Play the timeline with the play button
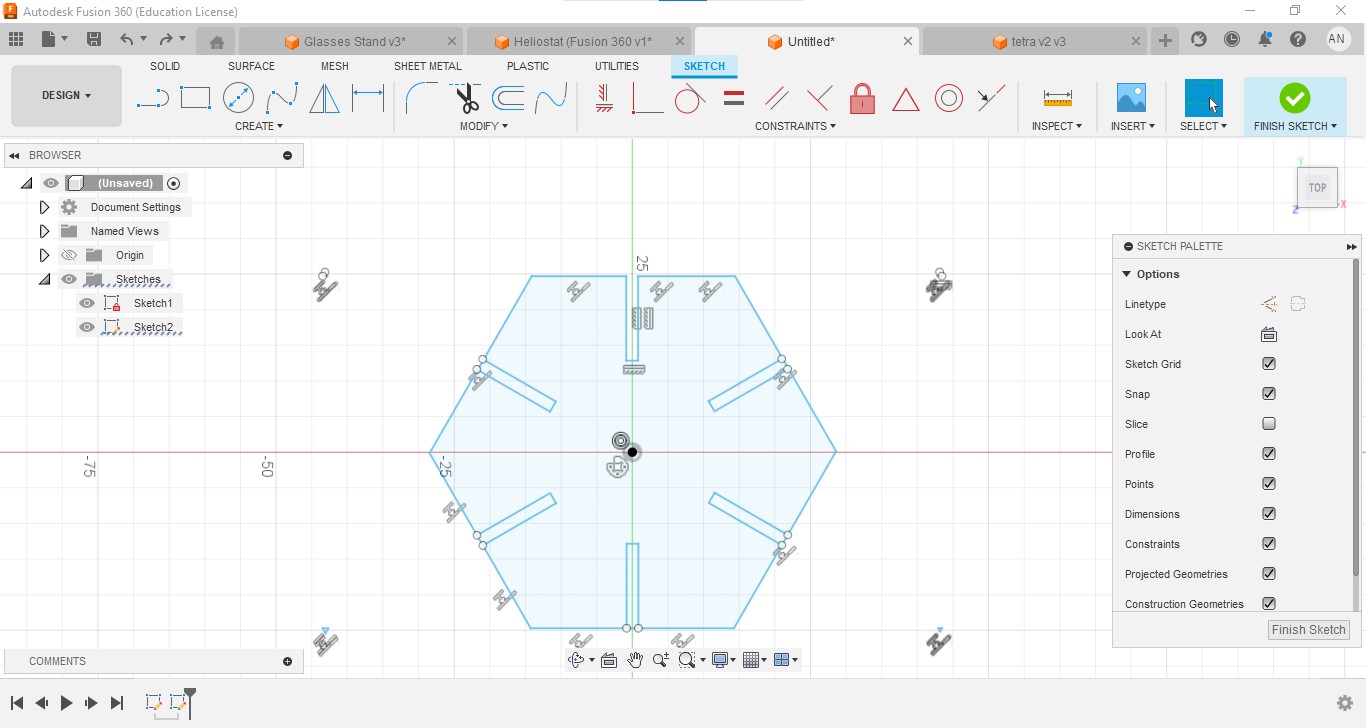Screen dimensions: 1366x728 67,703
